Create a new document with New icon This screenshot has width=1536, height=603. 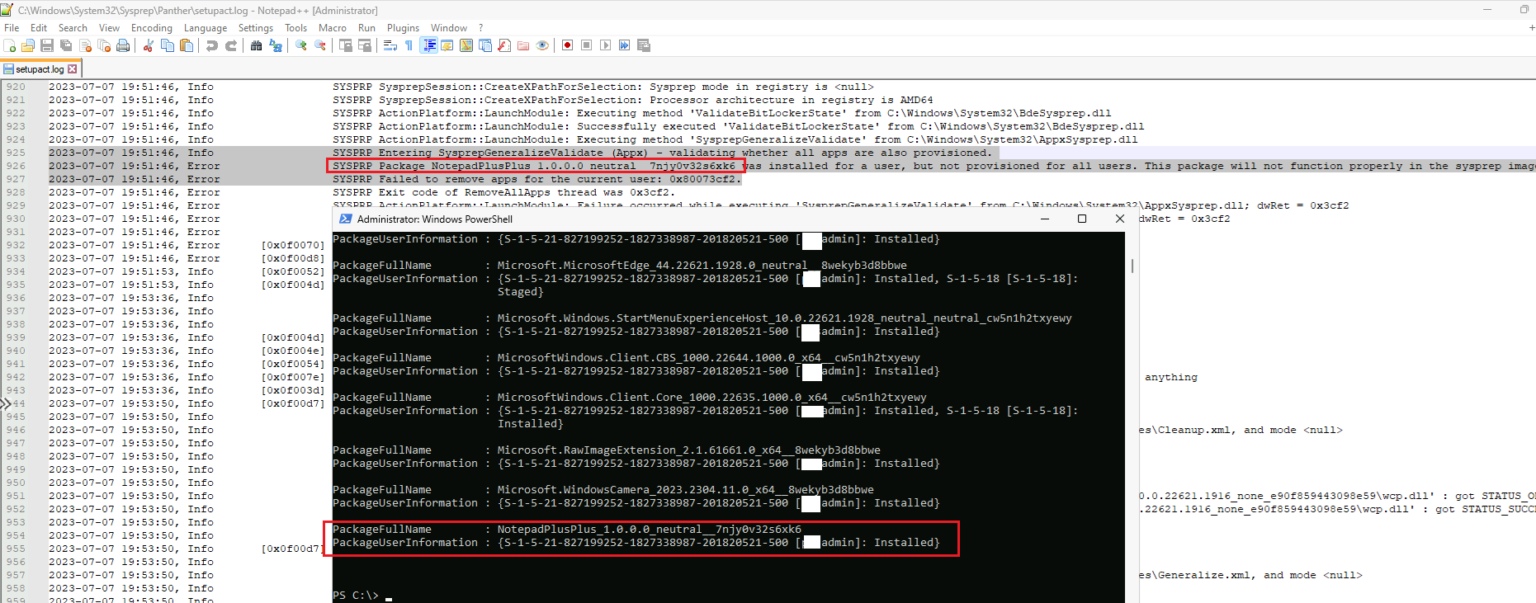click(x=10, y=45)
